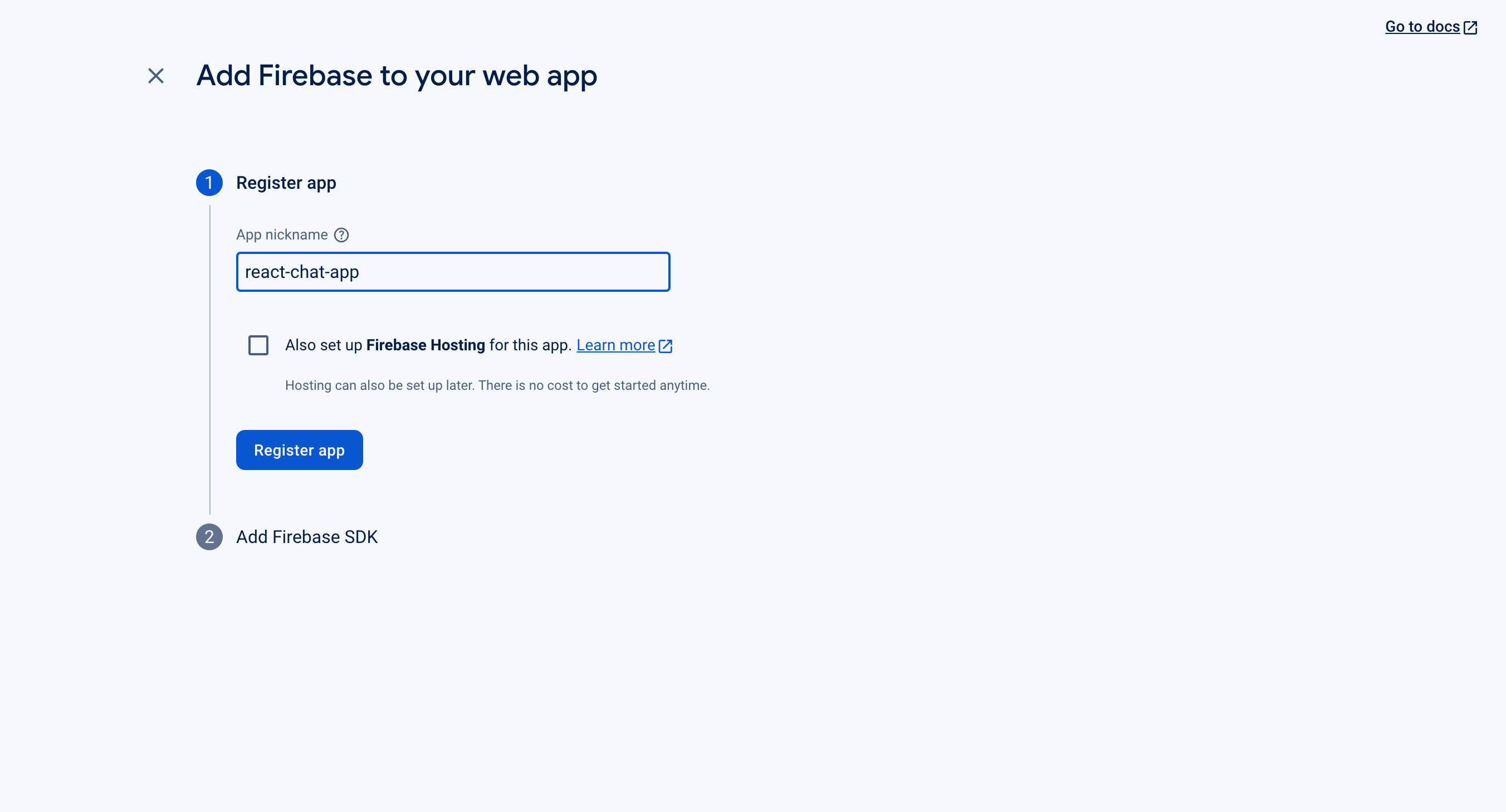Screen dimensions: 1506x812
Task: Enable the Firebase Hosting checkbox
Action: [258, 345]
